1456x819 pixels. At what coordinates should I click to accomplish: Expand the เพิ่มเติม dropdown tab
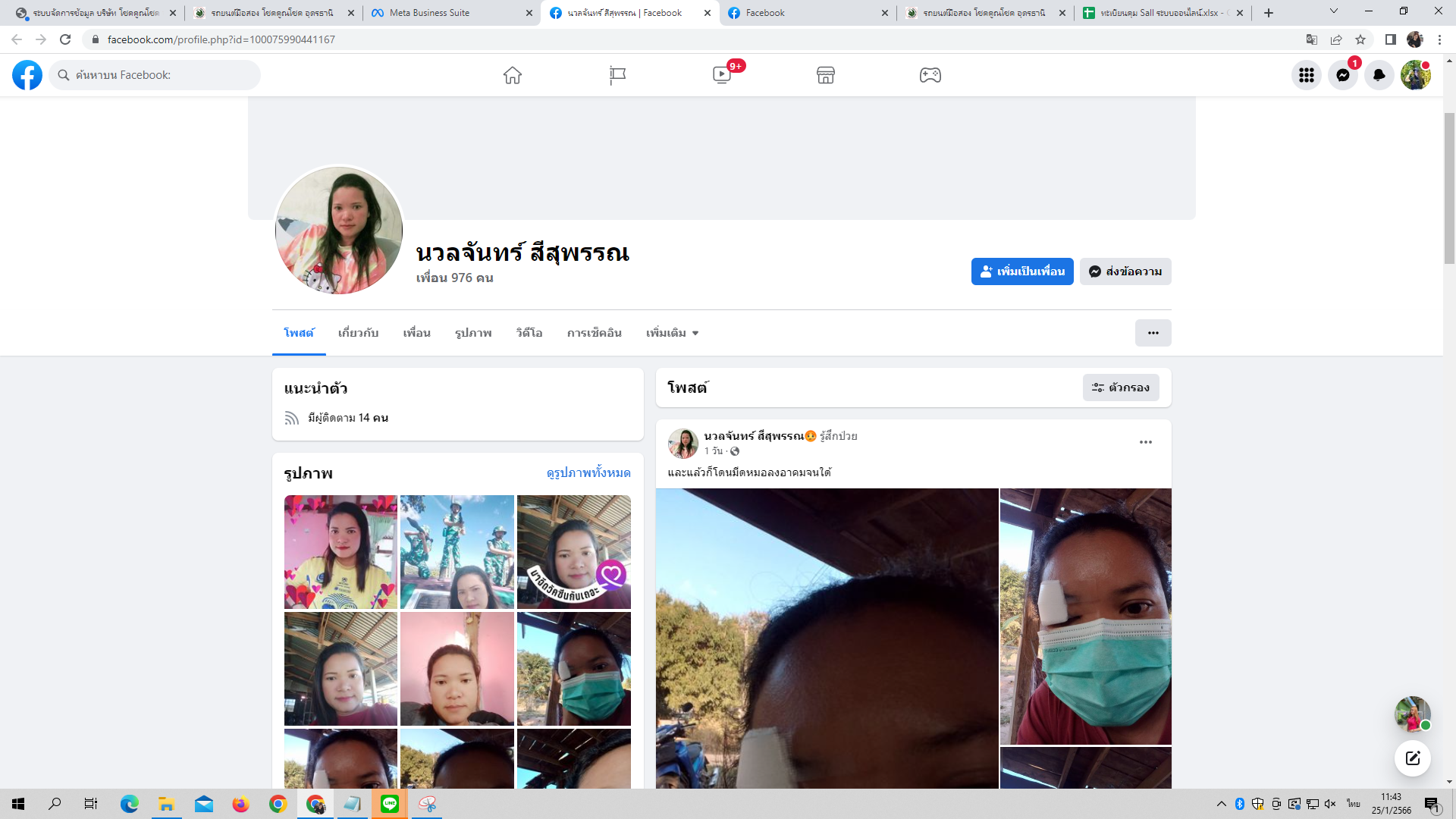672,333
